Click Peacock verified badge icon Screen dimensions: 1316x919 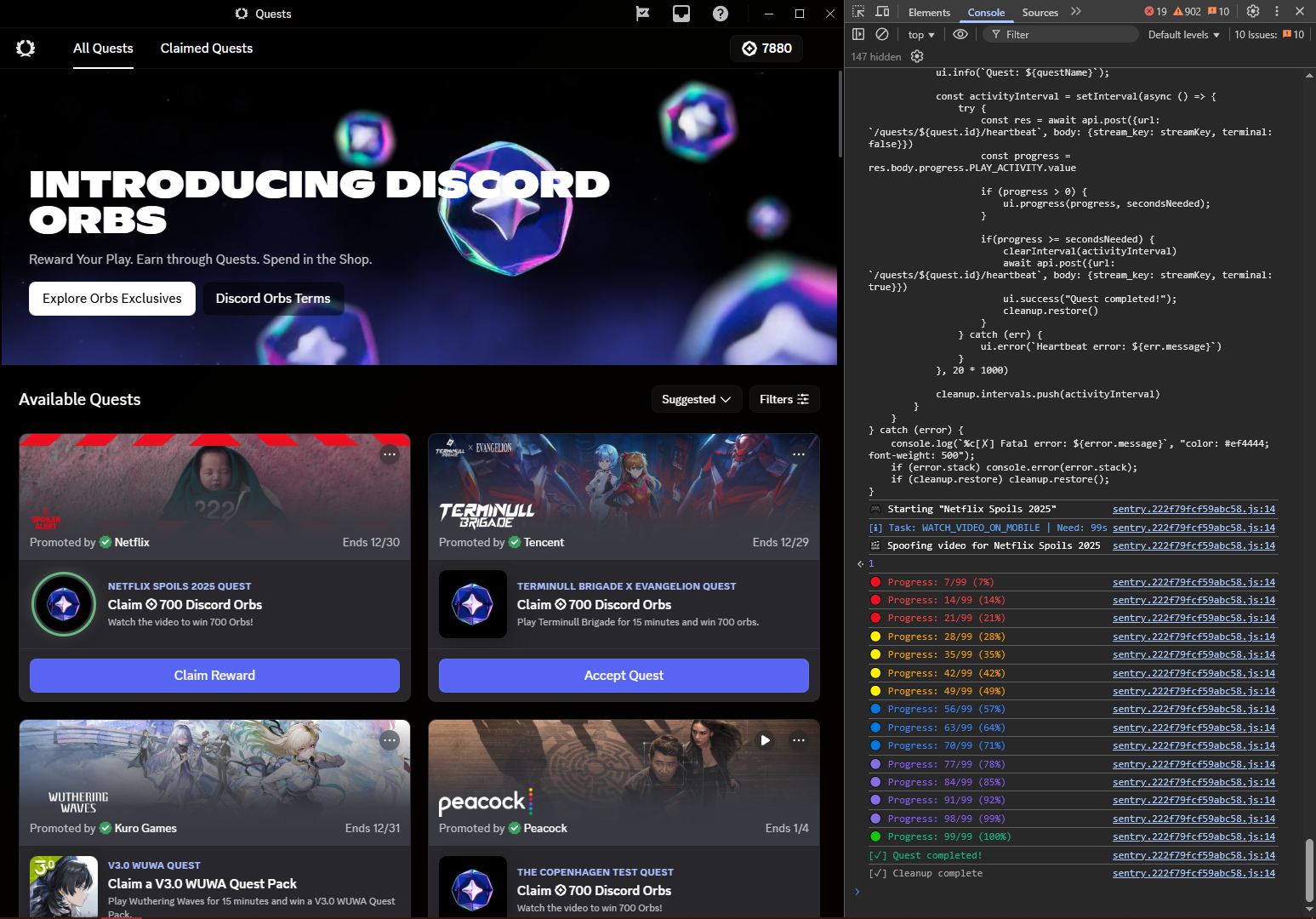[515, 828]
